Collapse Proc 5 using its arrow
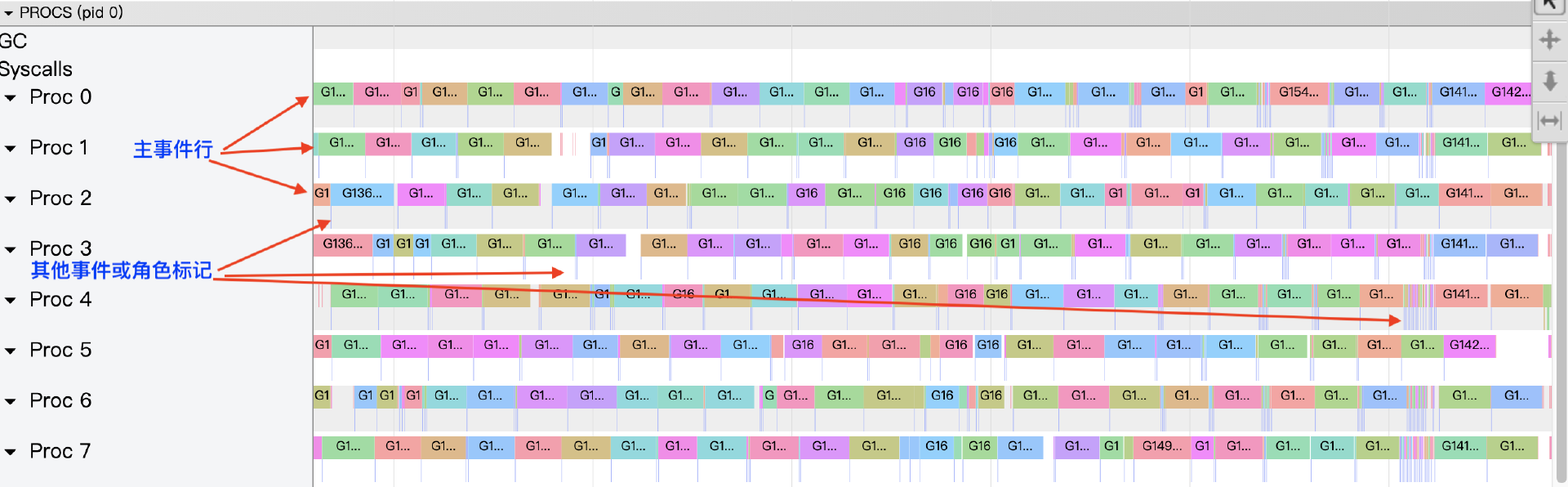1568x487 pixels. [x=11, y=351]
